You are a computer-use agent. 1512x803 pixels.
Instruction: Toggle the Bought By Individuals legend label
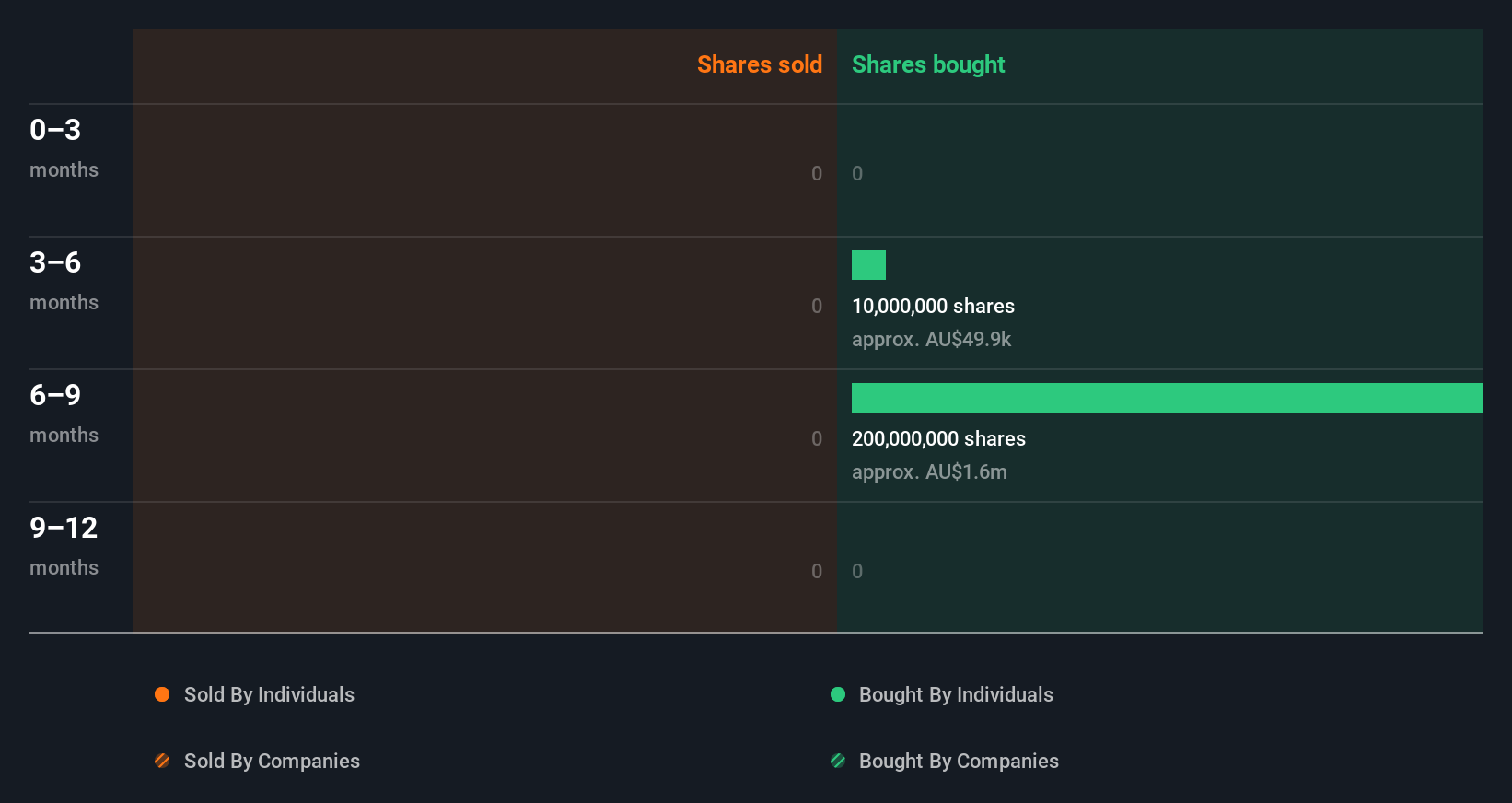956,694
